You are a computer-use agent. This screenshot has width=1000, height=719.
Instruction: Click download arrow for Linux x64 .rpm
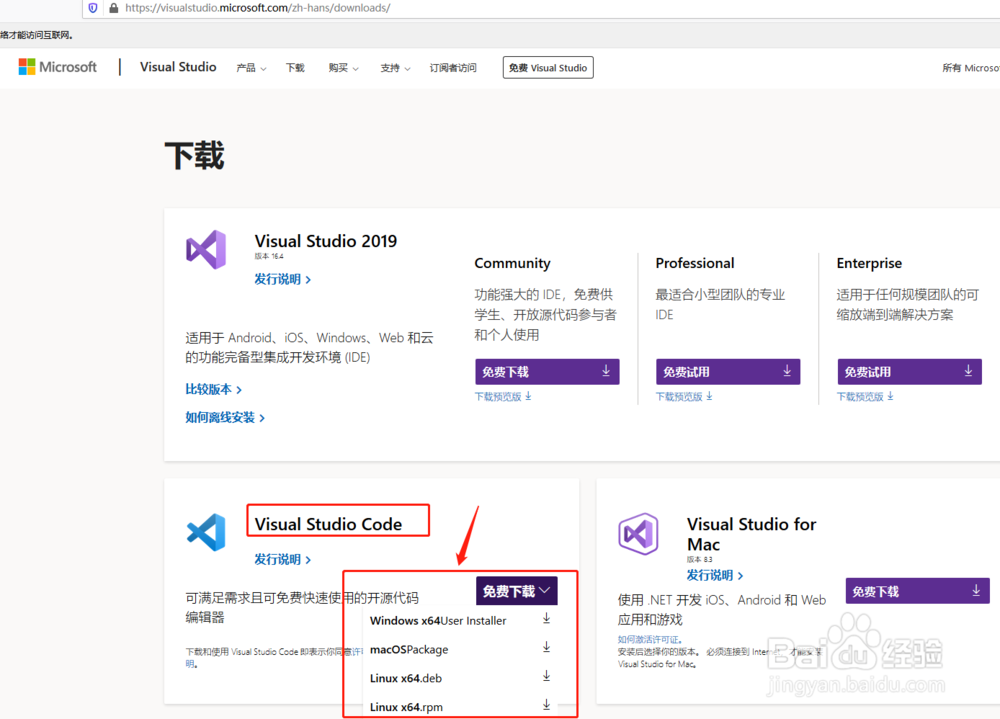547,705
